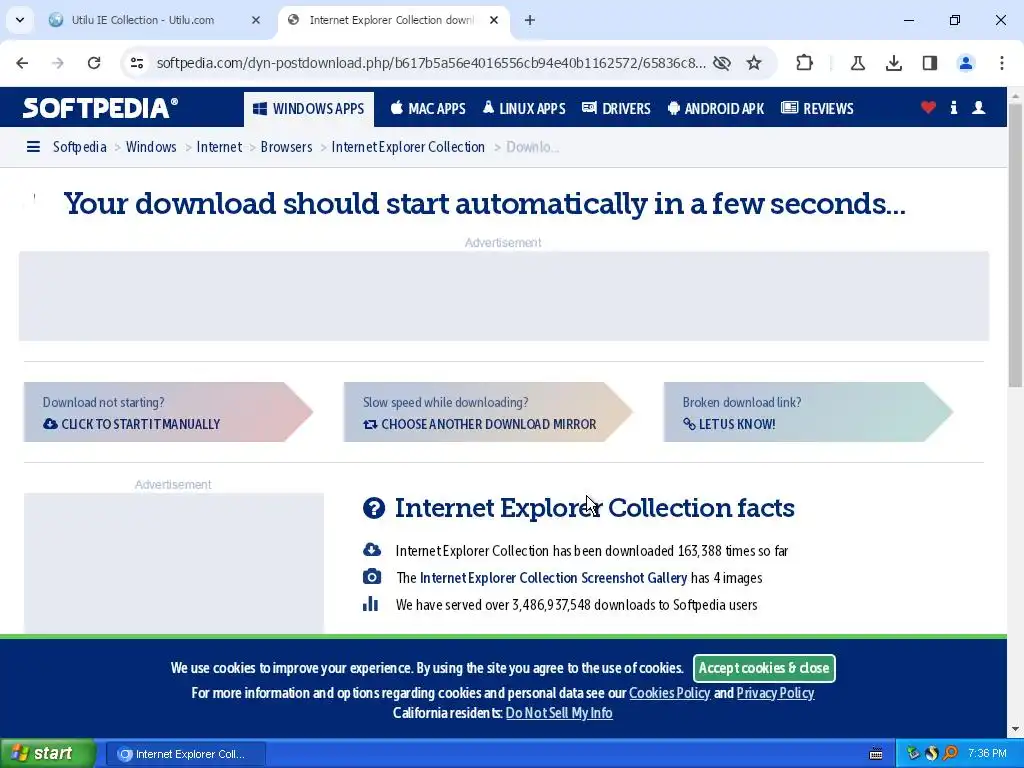Screen dimensions: 1024x768
Task: Accept cookies and close banner
Action: point(764,668)
